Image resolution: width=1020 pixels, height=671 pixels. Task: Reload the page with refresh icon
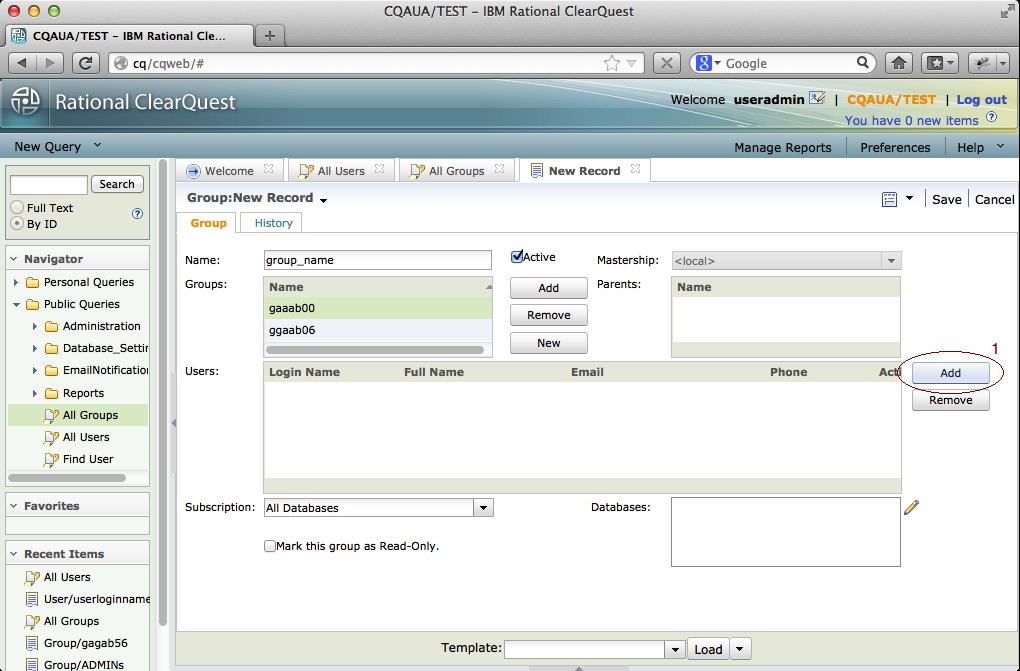click(85, 63)
